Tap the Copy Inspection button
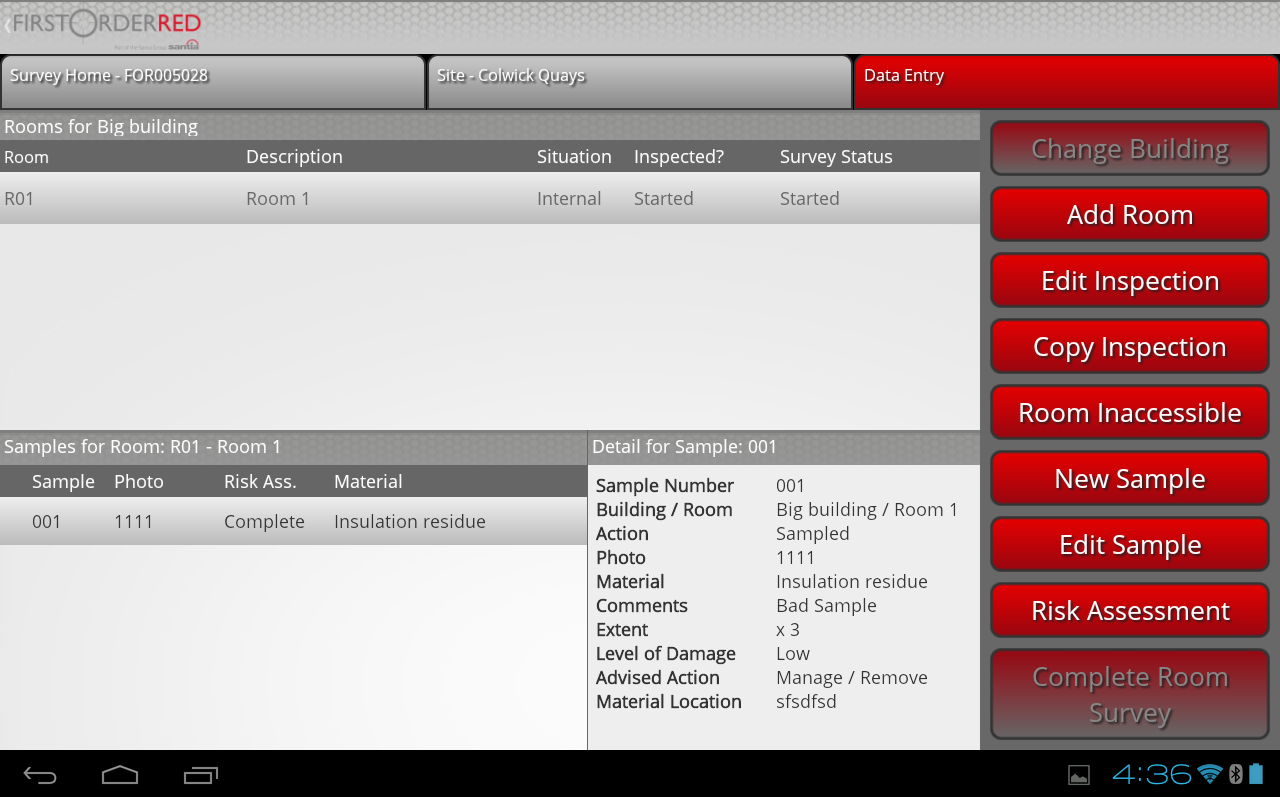This screenshot has width=1280, height=797. tap(1130, 347)
